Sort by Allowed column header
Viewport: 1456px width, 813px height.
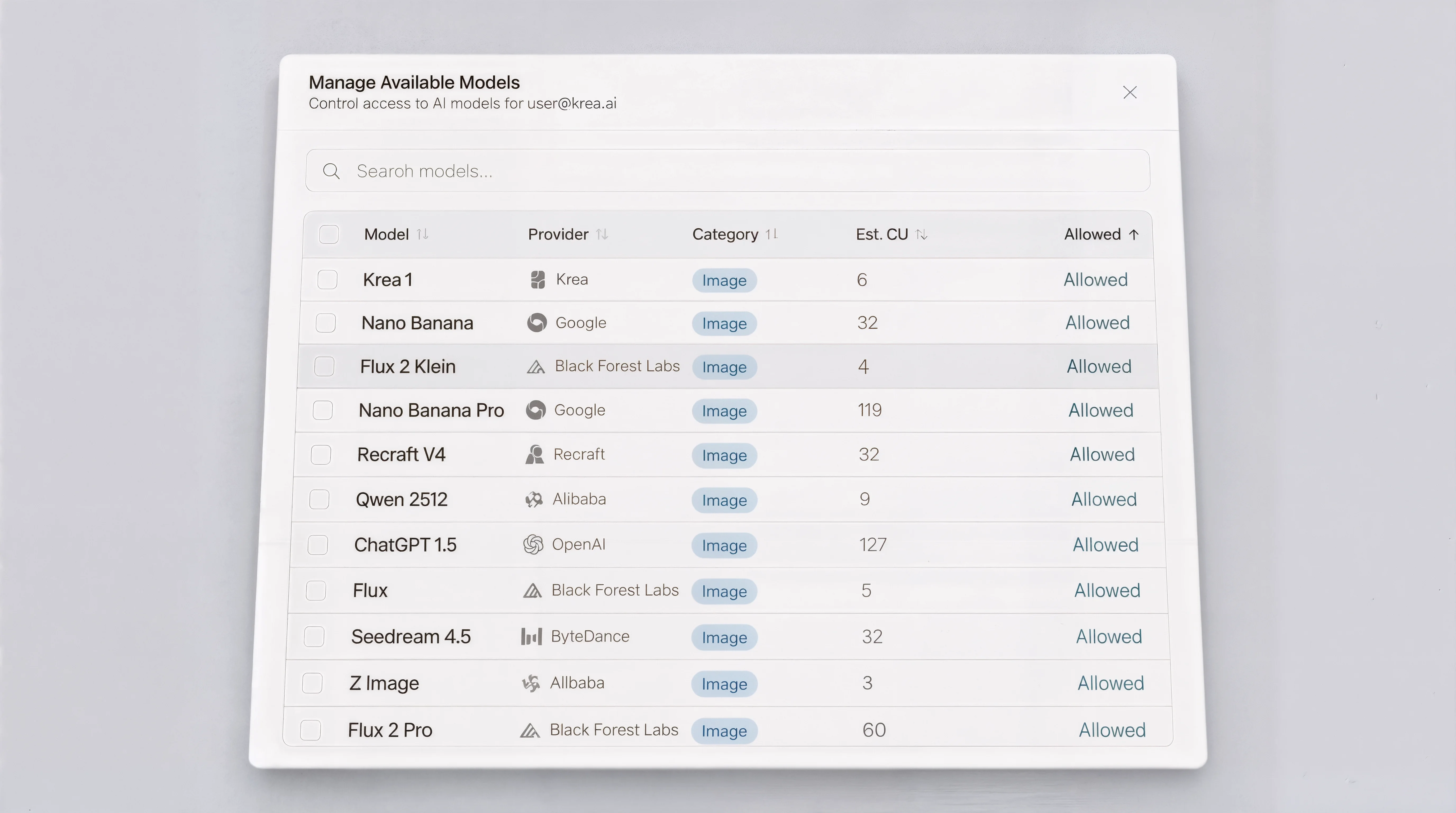tap(1102, 235)
